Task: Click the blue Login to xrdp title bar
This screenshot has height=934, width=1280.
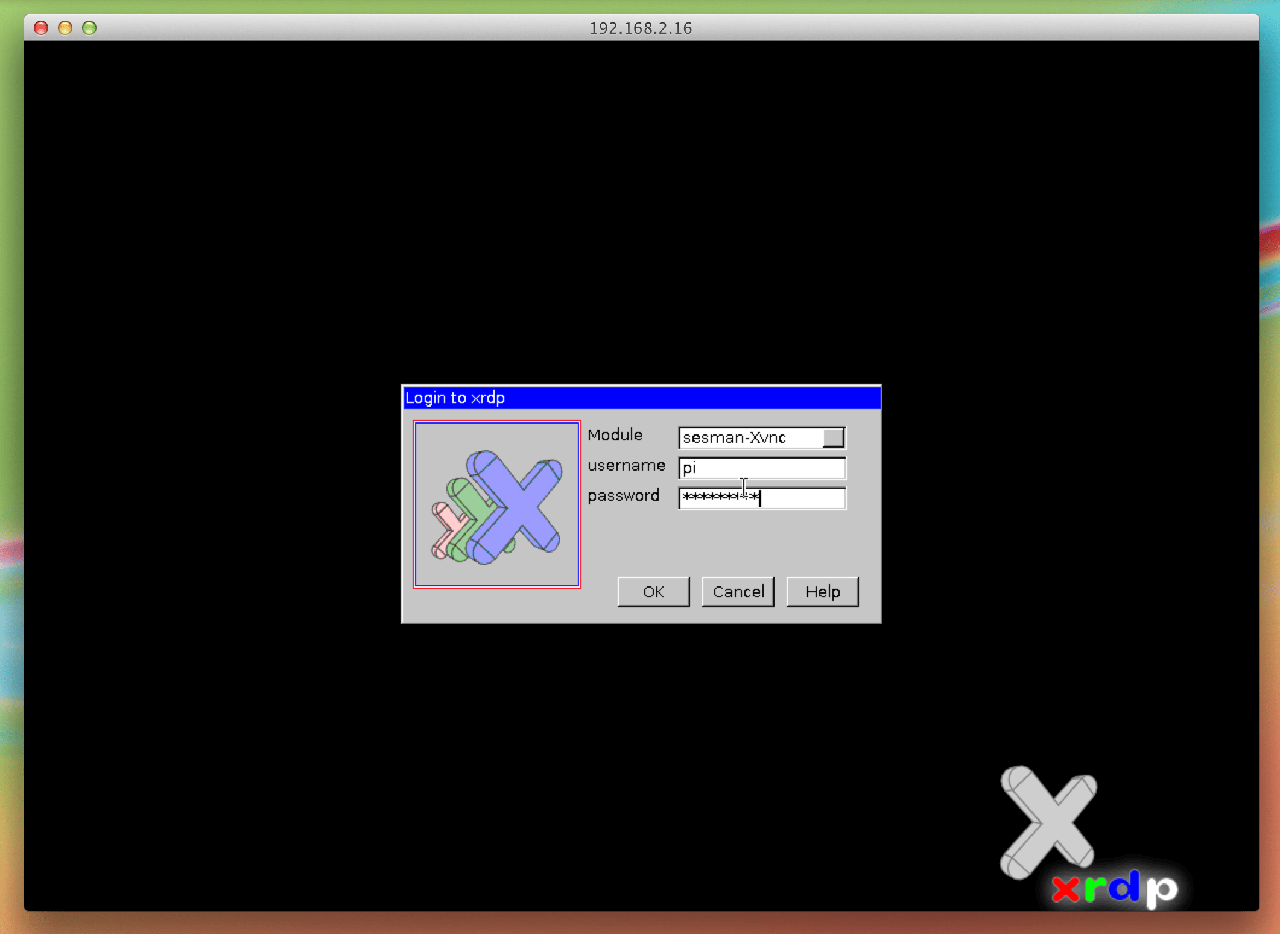Action: (x=641, y=398)
